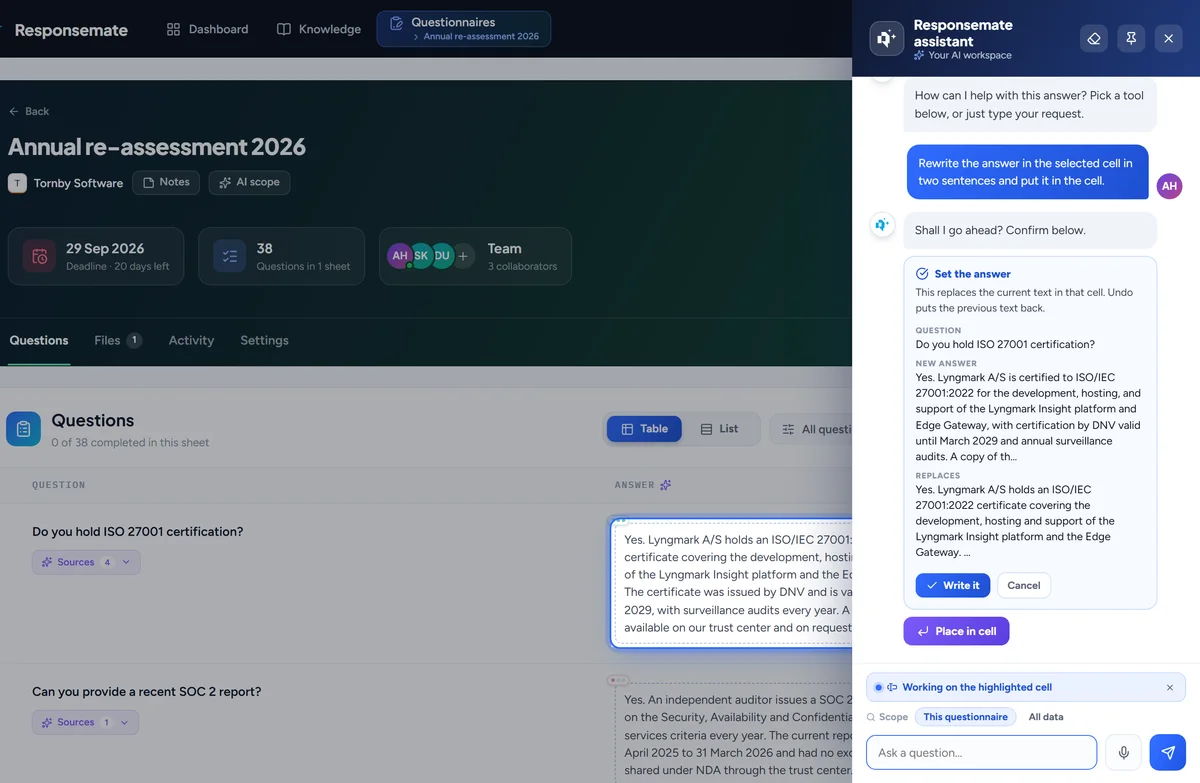Viewport: 1200px width, 783px height.
Task: Click the AH user avatar in chat
Action: [x=1169, y=186]
